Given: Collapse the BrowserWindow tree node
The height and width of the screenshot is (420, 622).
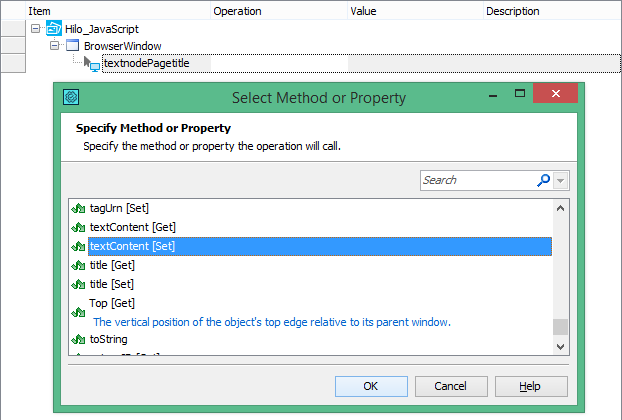Looking at the screenshot, I should [x=54, y=46].
